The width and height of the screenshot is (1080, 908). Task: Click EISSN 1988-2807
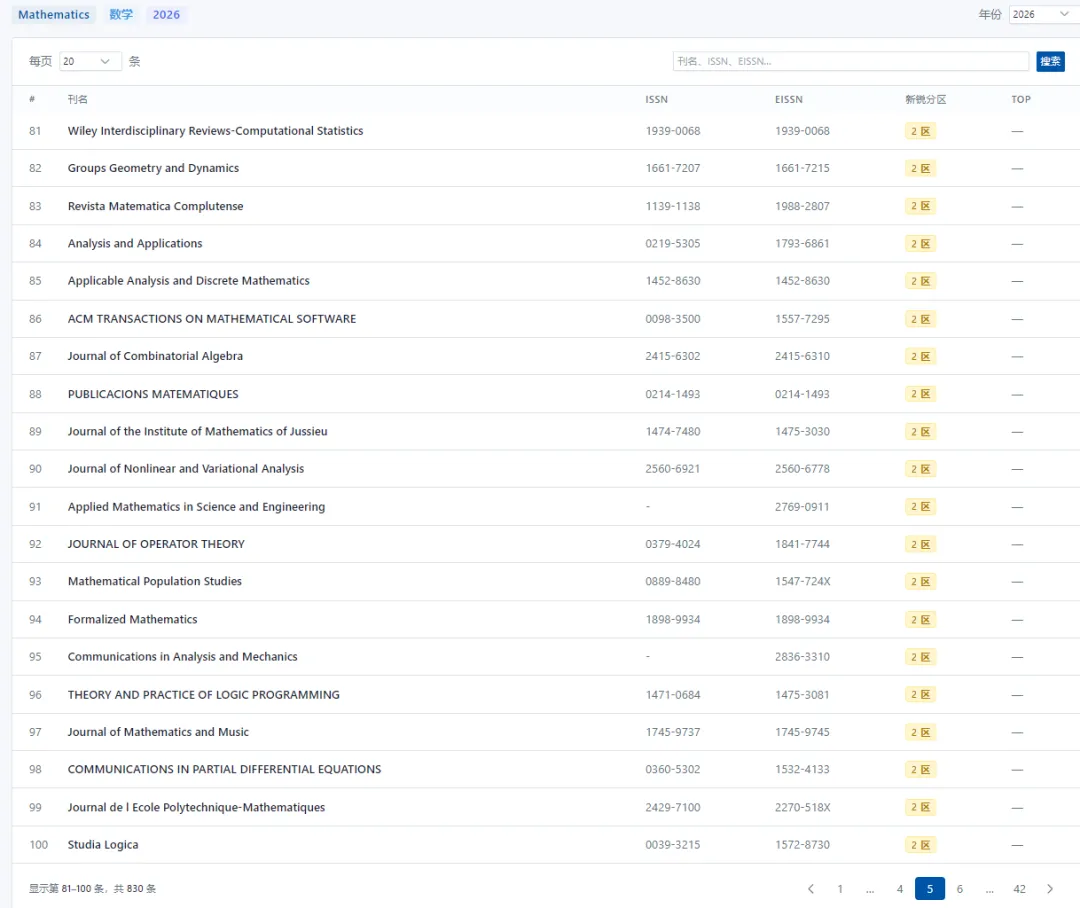pyautogui.click(x=802, y=206)
